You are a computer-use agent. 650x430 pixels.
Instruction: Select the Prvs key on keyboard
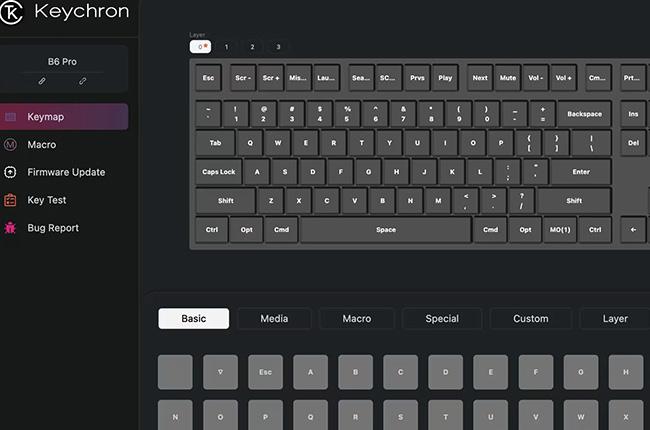pyautogui.click(x=417, y=78)
